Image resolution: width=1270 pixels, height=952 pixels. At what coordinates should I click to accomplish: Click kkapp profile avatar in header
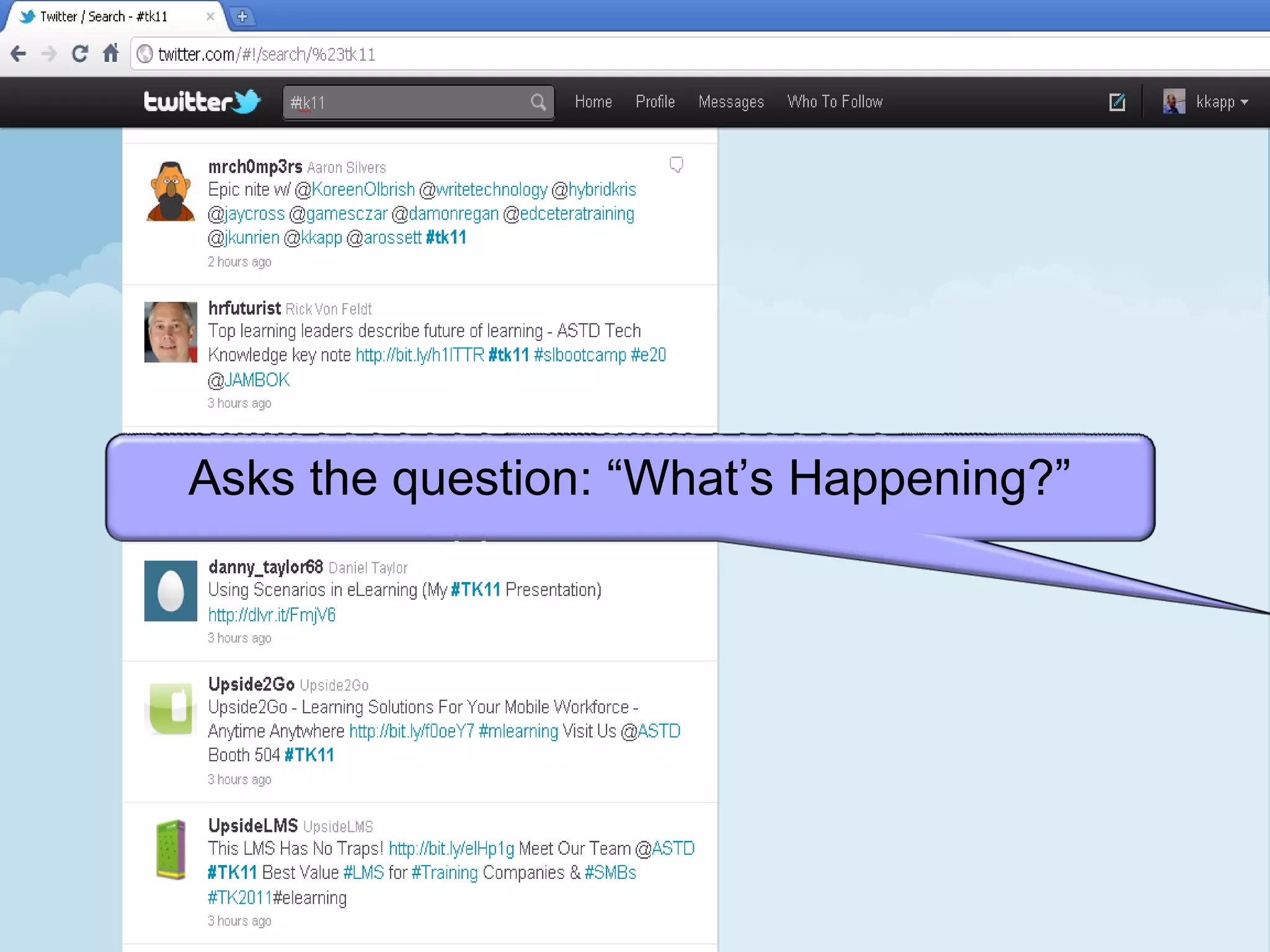[1174, 102]
